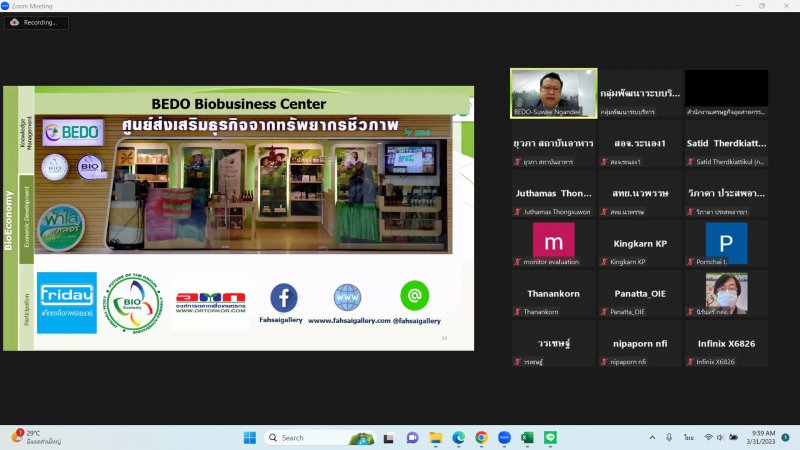Image resolution: width=800 pixels, height=450 pixels.
Task: Click the green @ icon on slide
Action: coord(414,295)
